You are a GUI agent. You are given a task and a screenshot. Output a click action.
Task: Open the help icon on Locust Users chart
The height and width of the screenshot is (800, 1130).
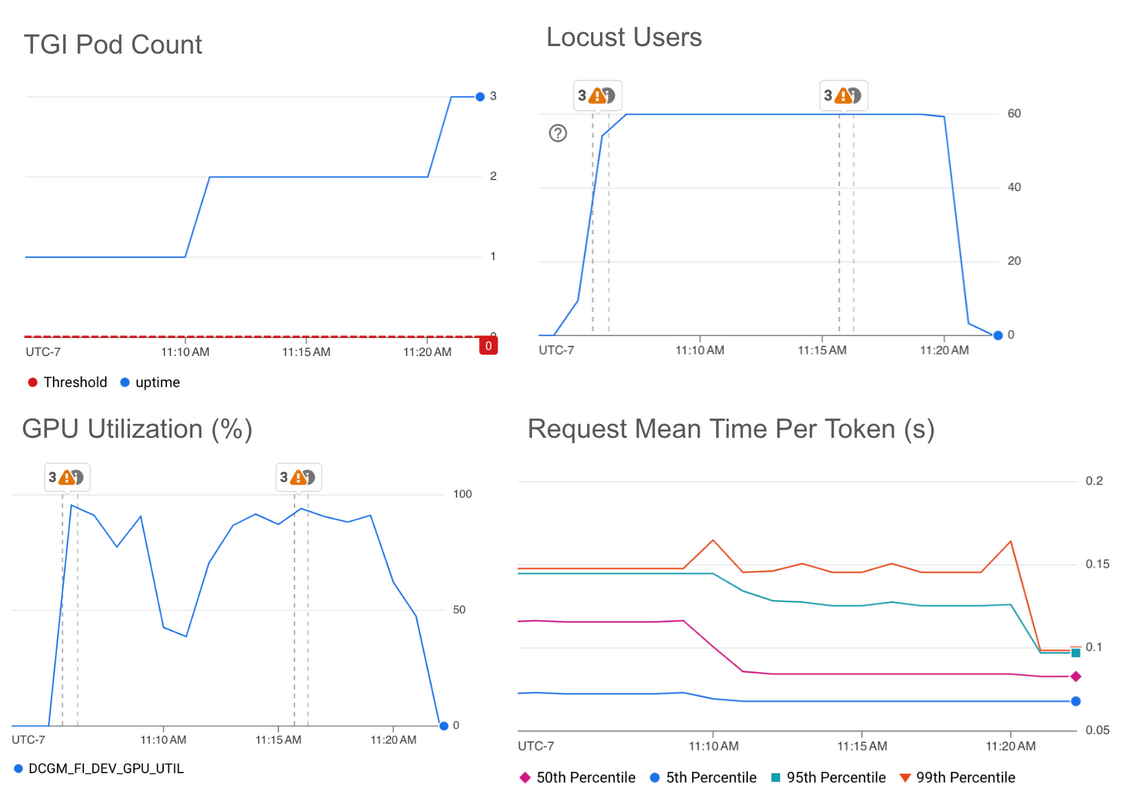(558, 133)
